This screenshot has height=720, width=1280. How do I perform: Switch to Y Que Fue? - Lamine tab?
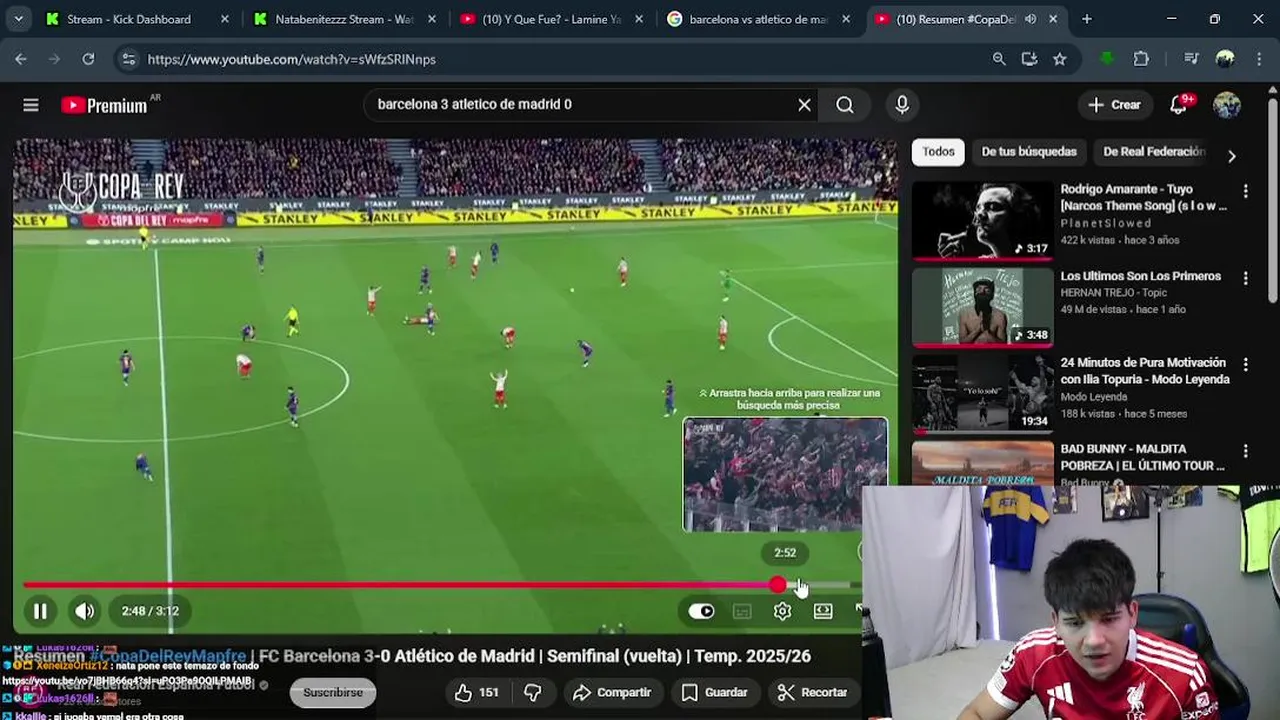click(552, 19)
